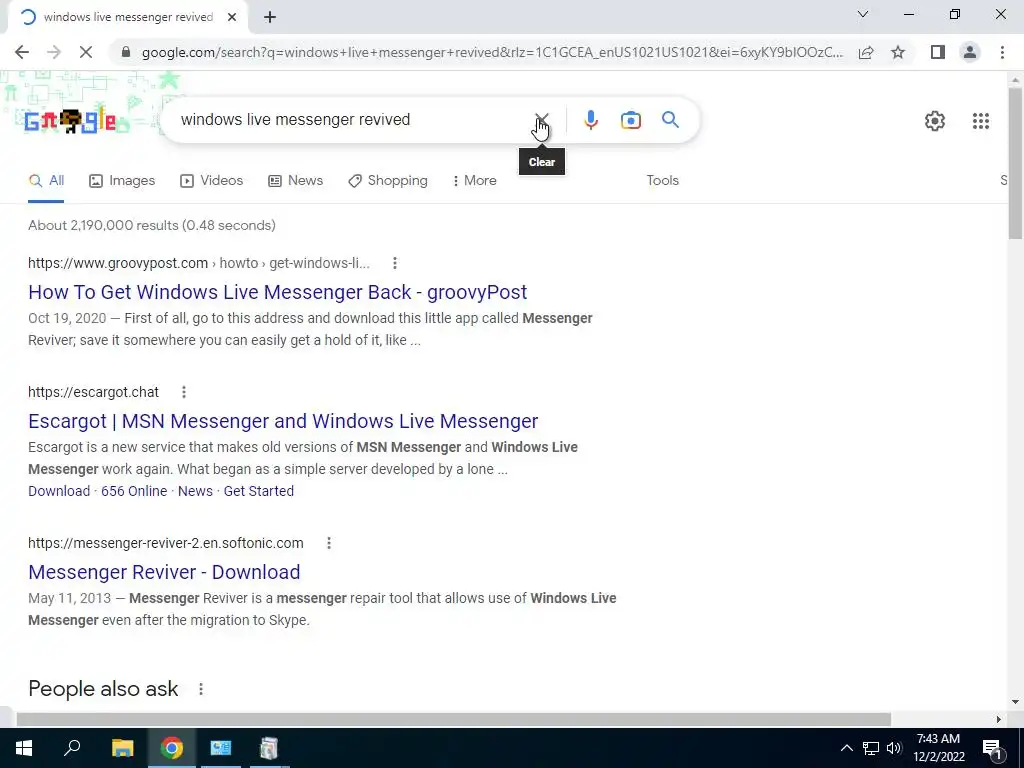This screenshot has height=768, width=1024.
Task: Share this page from address bar
Action: click(866, 52)
